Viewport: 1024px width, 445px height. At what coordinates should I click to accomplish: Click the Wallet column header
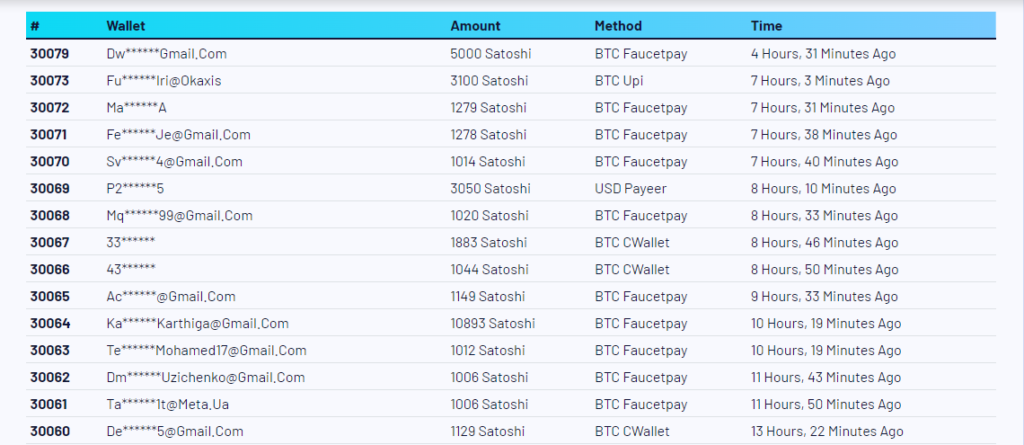tap(125, 26)
